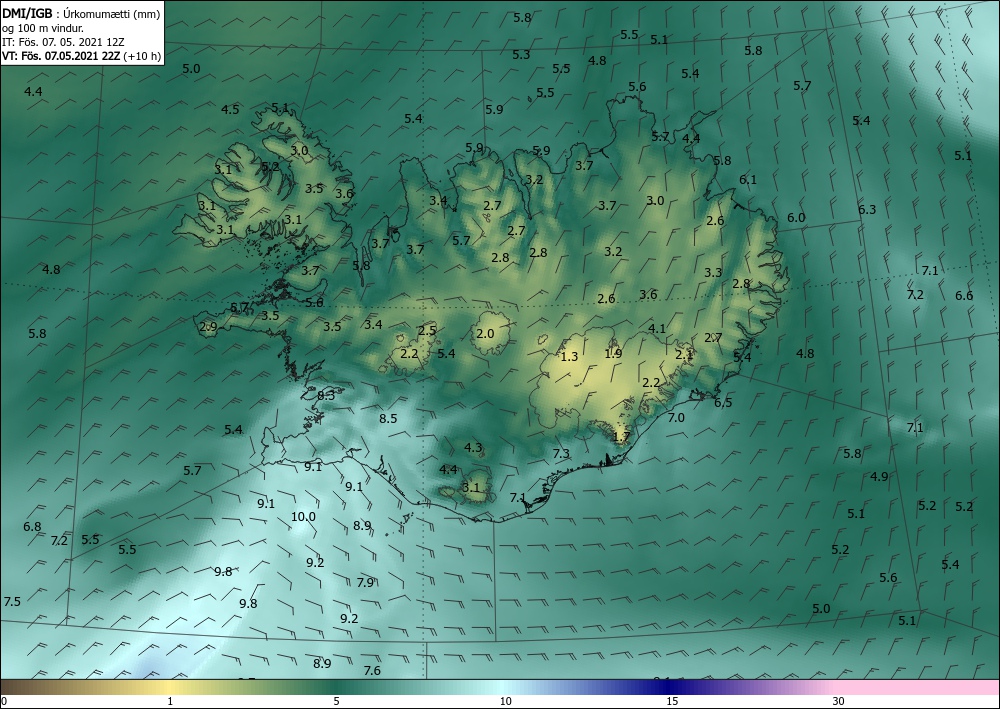The image size is (1000, 709).
Task: Click the 'og 100 m vindur.' legend line
Action: [43, 28]
